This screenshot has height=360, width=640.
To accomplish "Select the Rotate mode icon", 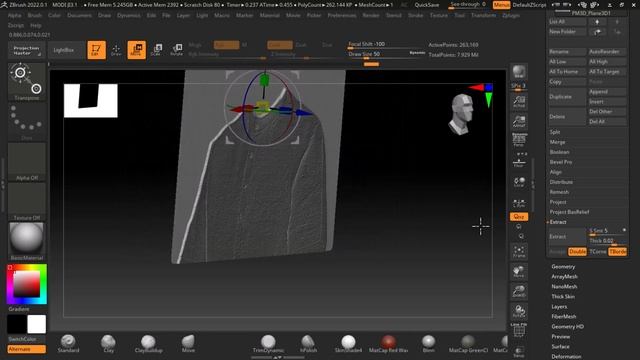I will click(176, 50).
